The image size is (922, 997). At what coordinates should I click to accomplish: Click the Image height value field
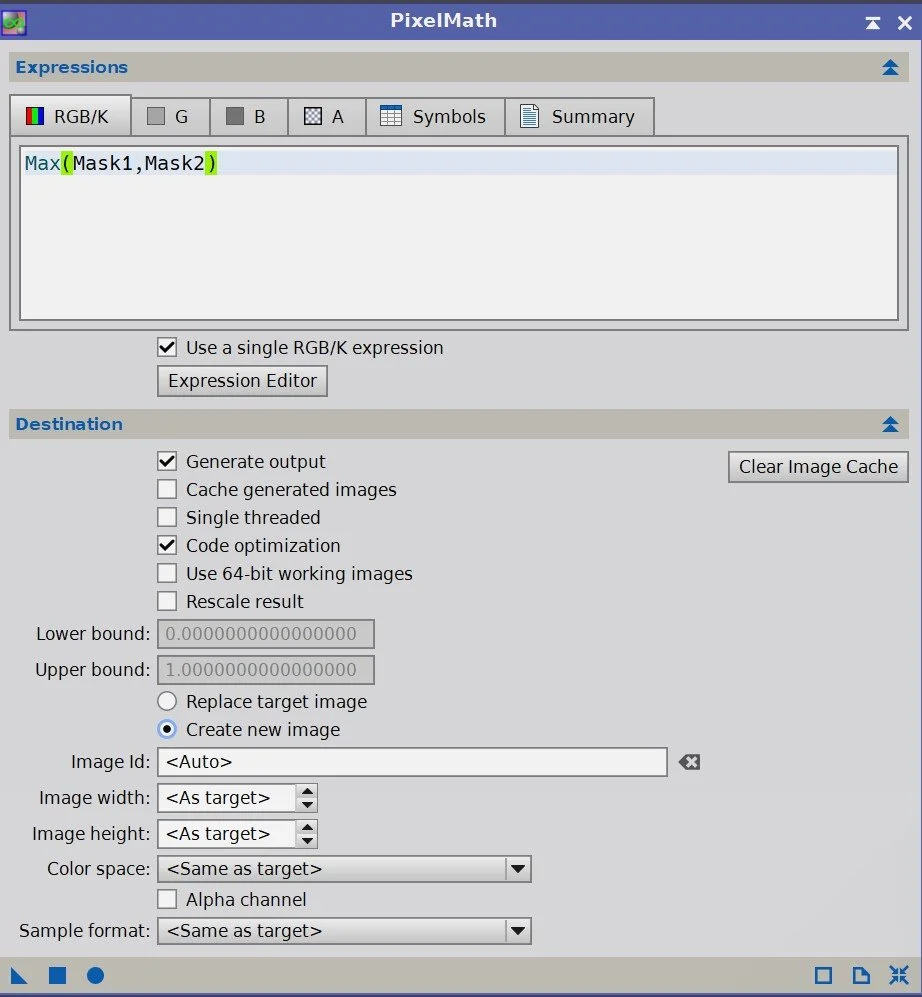point(227,834)
